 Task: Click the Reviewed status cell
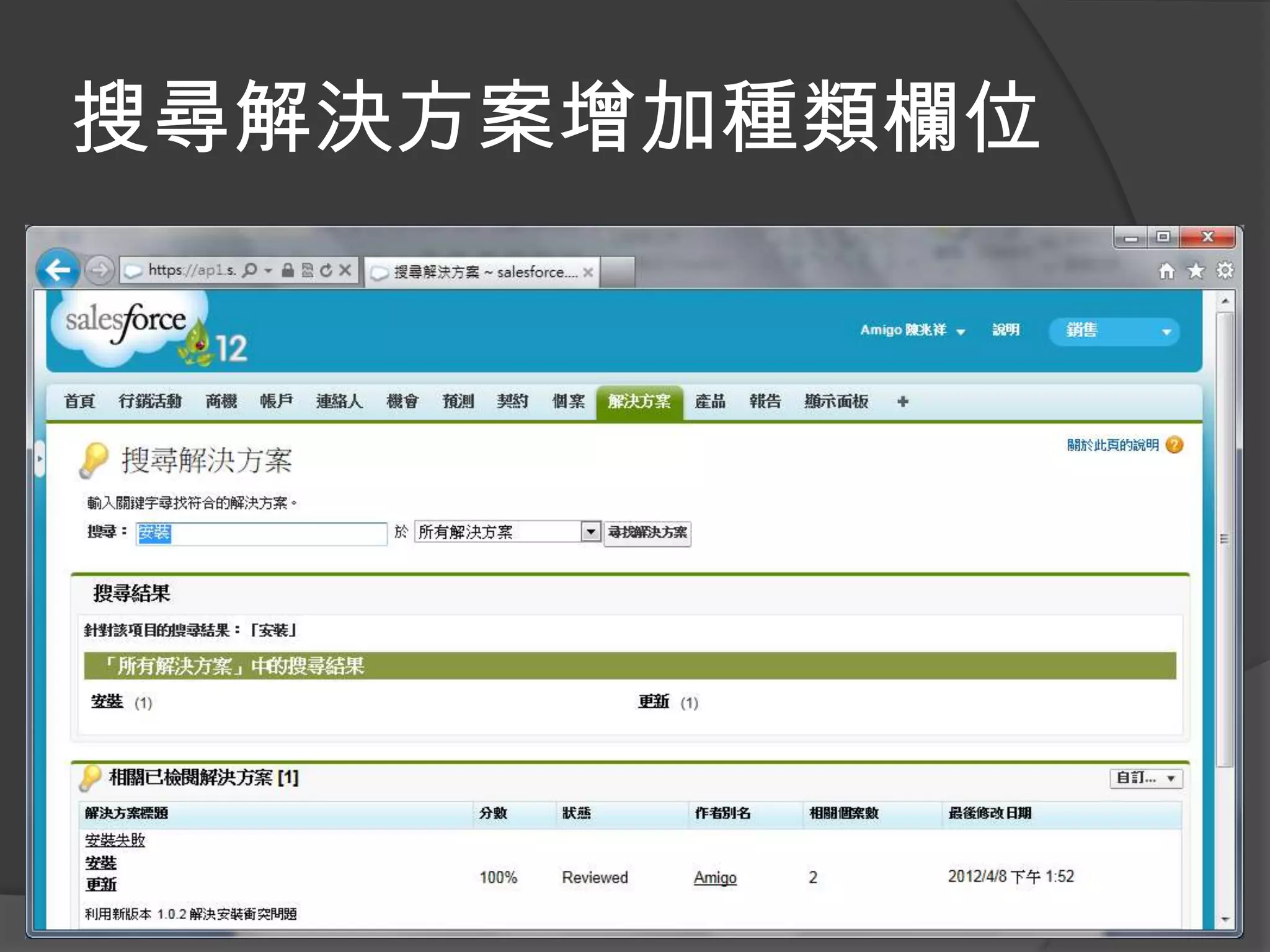[595, 878]
